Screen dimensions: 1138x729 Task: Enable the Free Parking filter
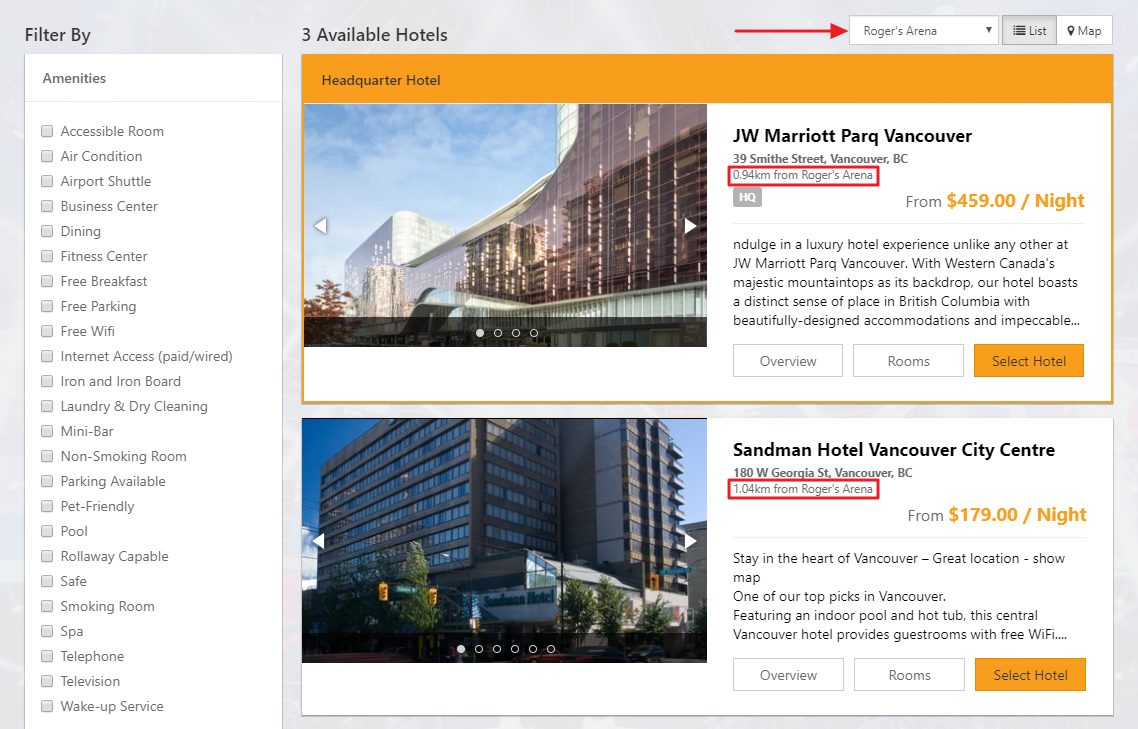point(47,306)
